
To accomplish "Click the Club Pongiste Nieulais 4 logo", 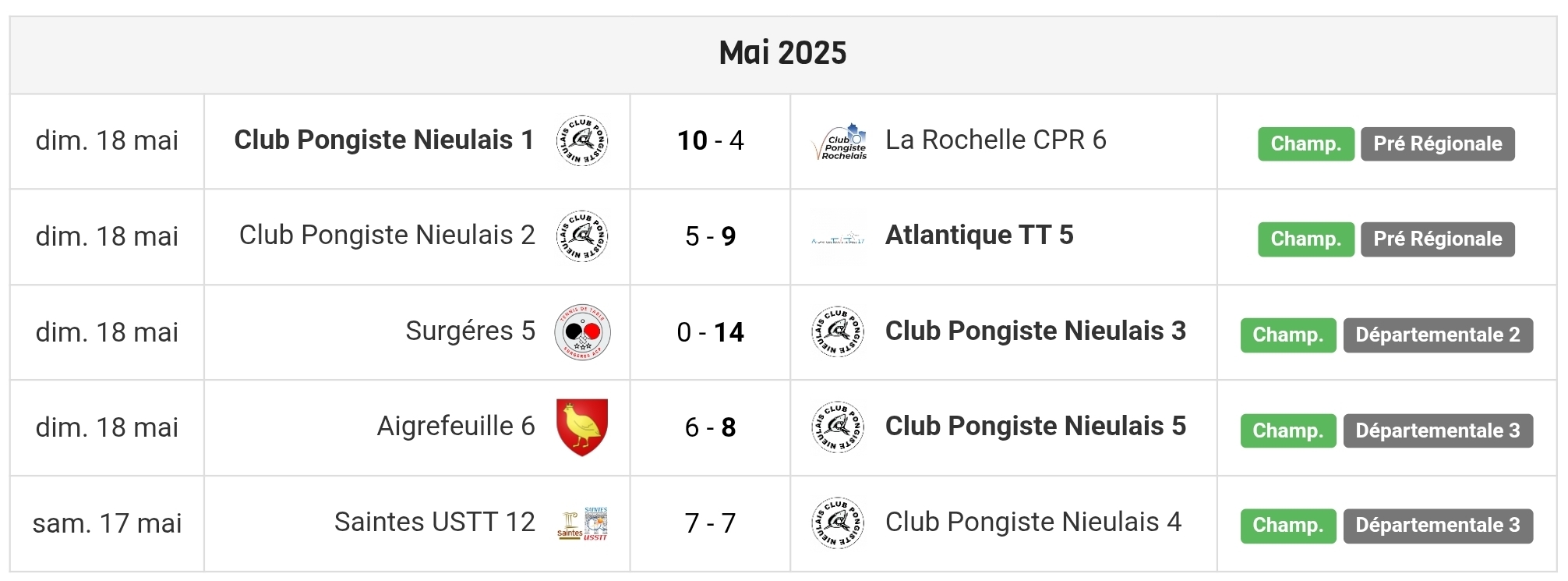I will tap(838, 523).
